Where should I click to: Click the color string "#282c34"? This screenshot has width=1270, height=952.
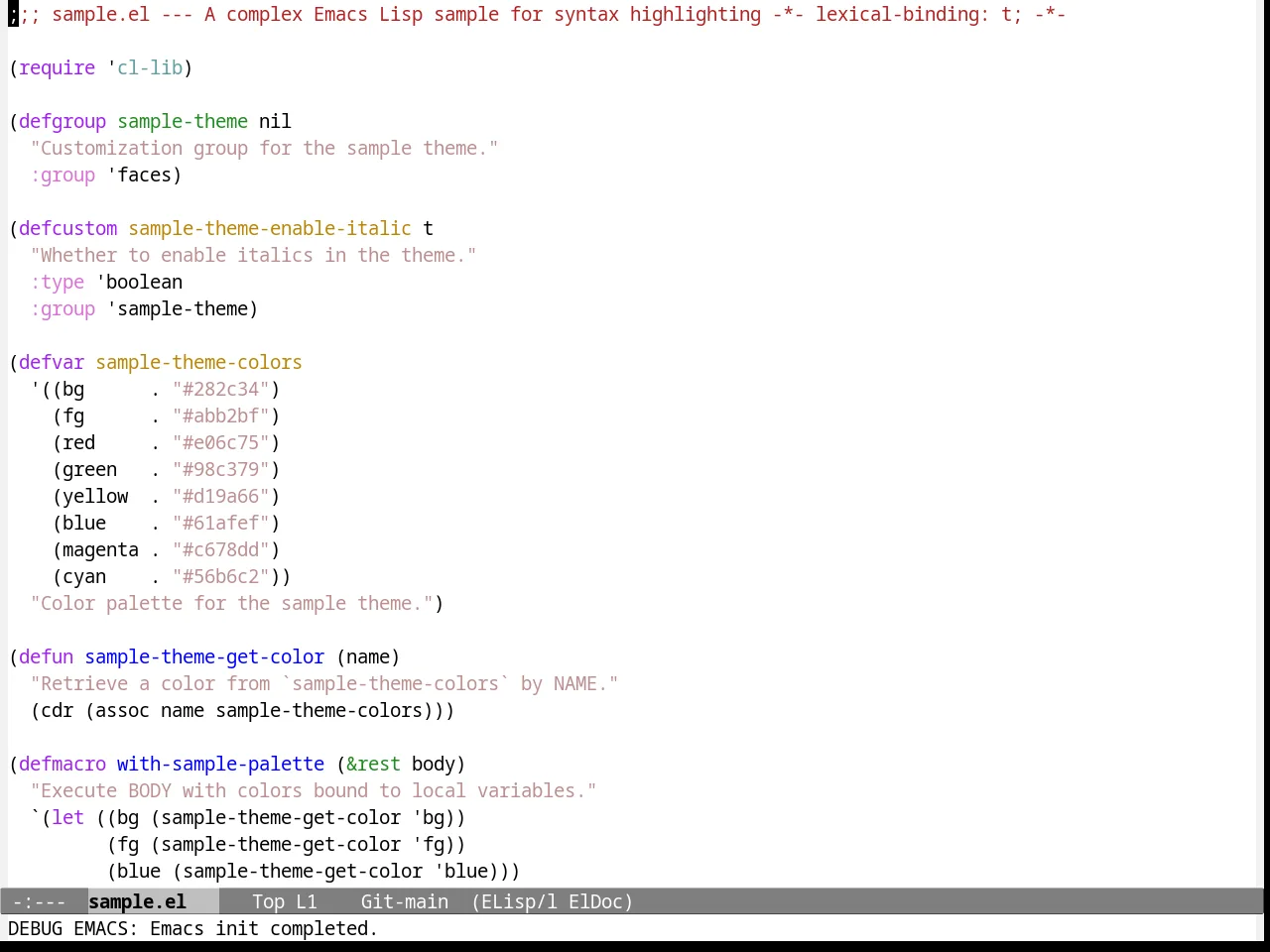point(220,389)
